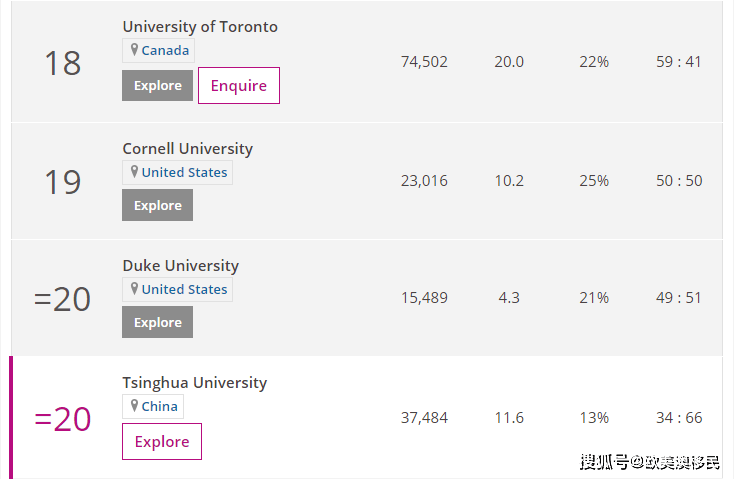Click Tsinghua's =20 rank number
734x479 pixels.
click(x=62, y=419)
